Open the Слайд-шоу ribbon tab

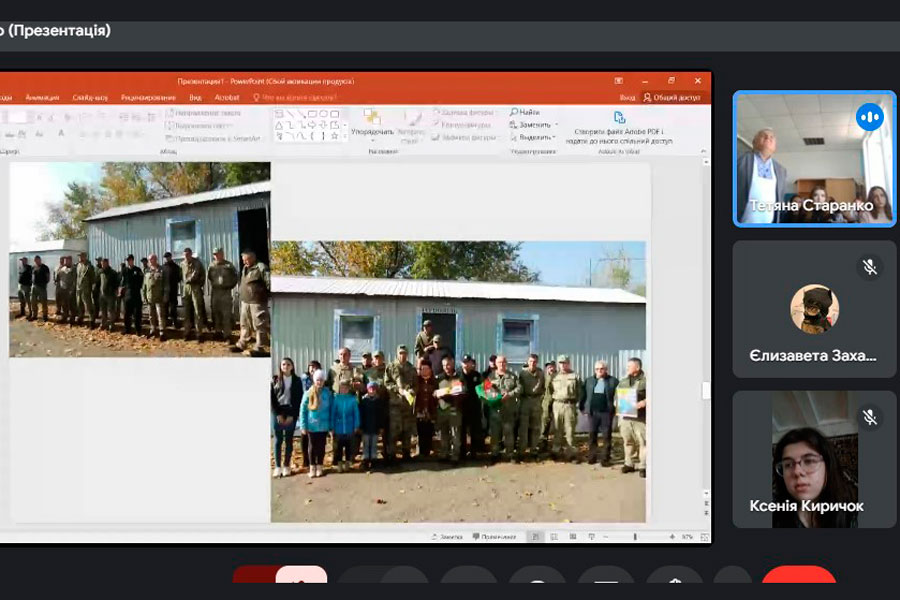coord(90,98)
